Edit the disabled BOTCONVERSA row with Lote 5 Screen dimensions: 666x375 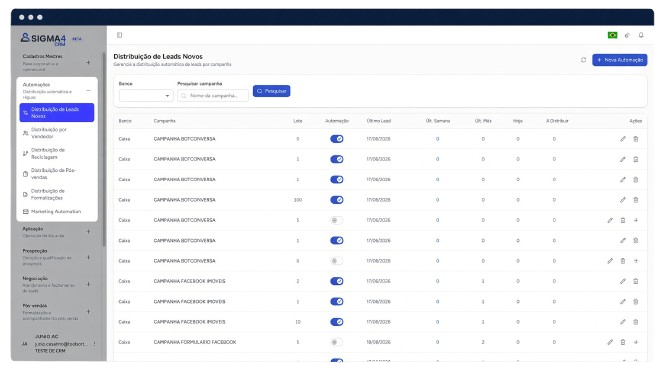(610, 220)
